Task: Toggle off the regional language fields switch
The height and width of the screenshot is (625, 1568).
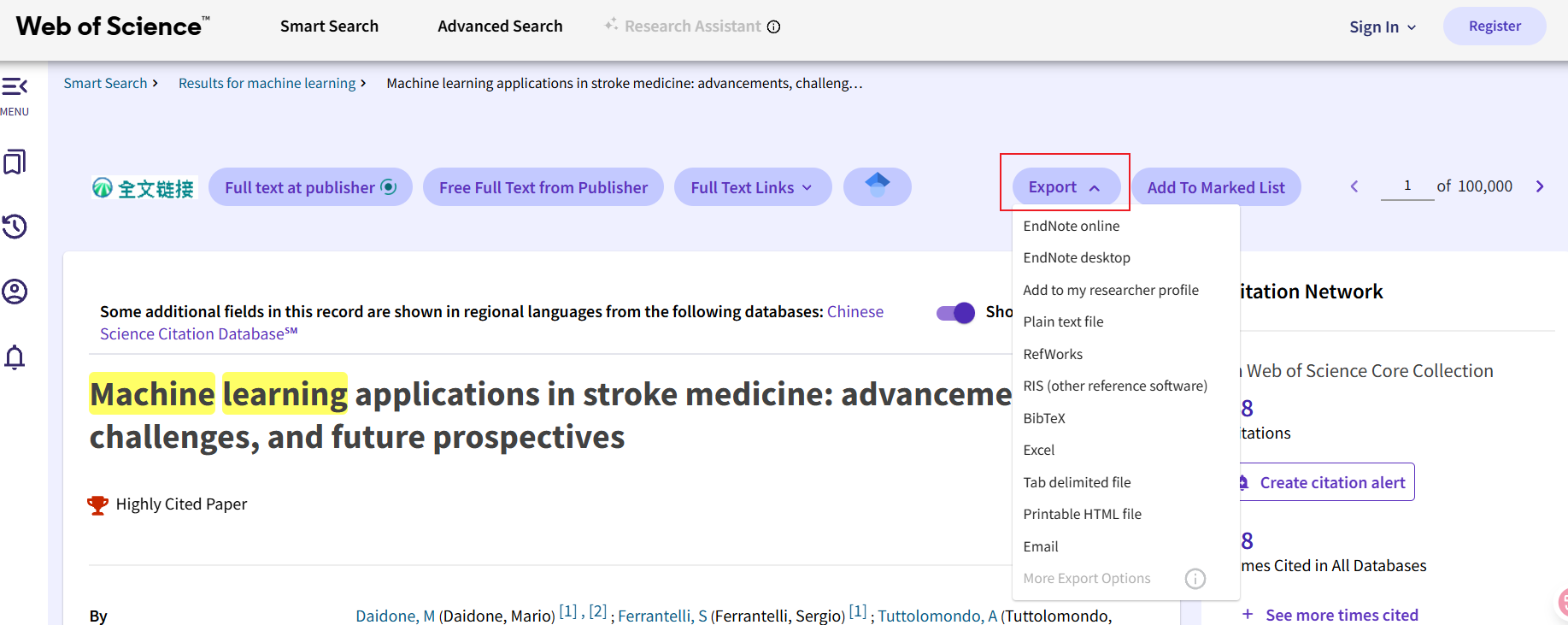Action: click(955, 313)
